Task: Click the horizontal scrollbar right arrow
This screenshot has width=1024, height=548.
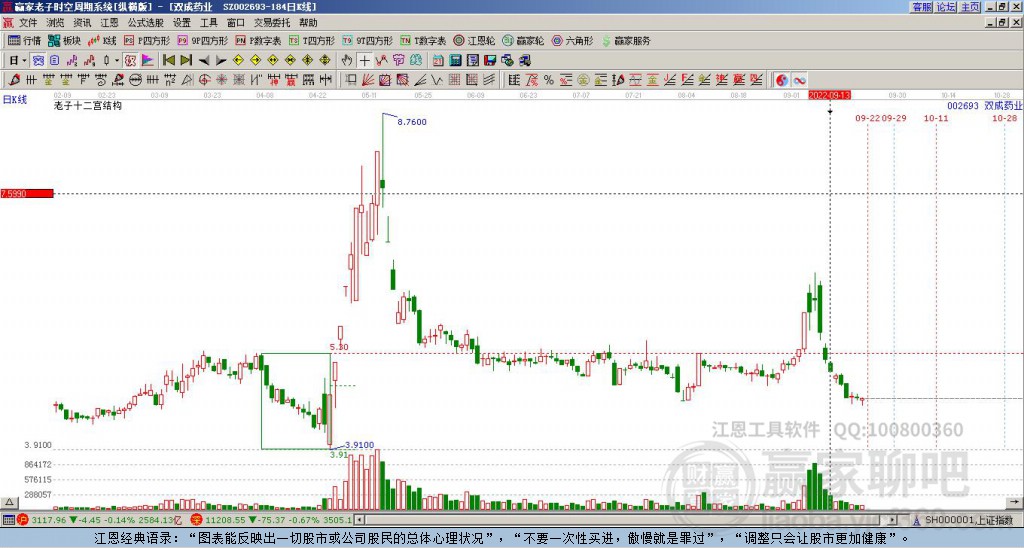Action: 892,520
